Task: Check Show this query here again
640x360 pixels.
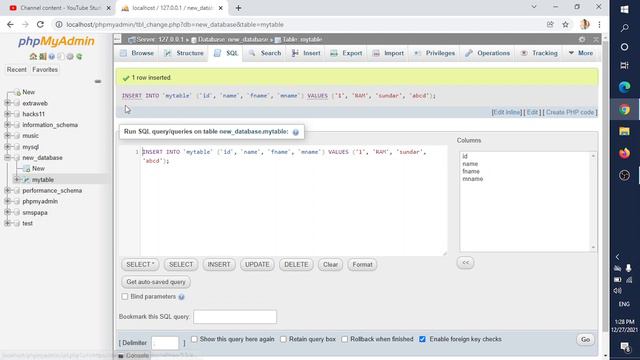Action: 194,339
